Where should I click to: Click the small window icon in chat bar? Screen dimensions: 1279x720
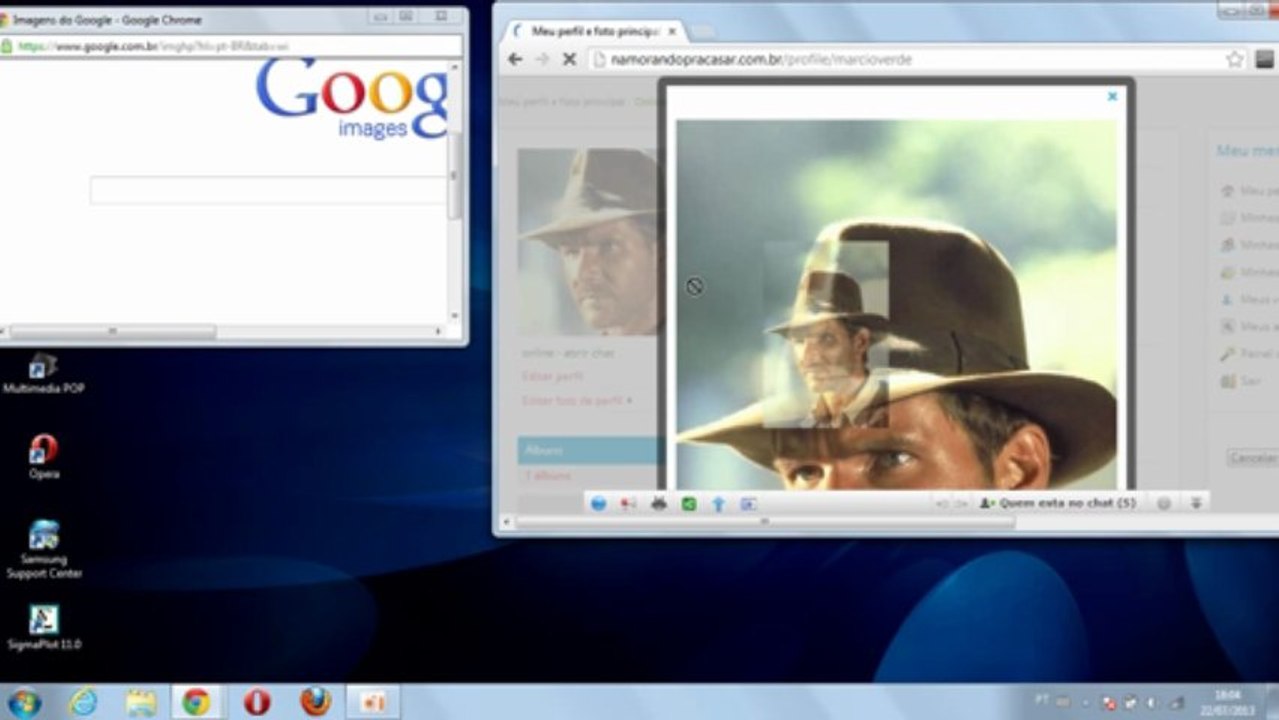(748, 504)
